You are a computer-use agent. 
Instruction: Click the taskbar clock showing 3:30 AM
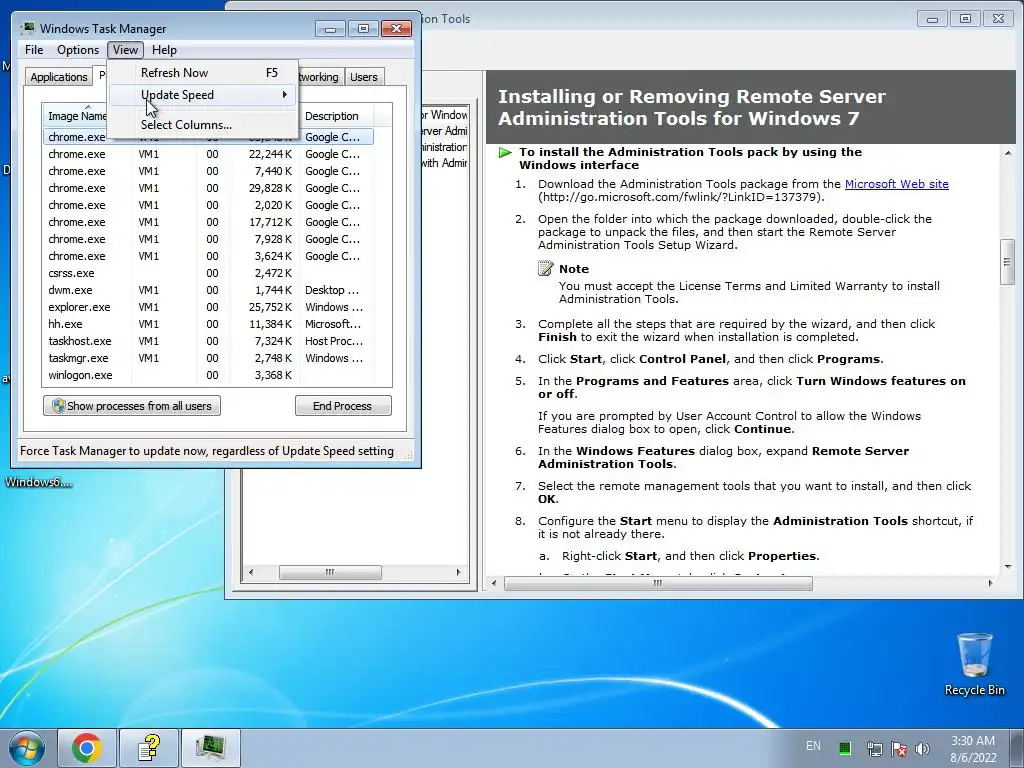point(973,748)
